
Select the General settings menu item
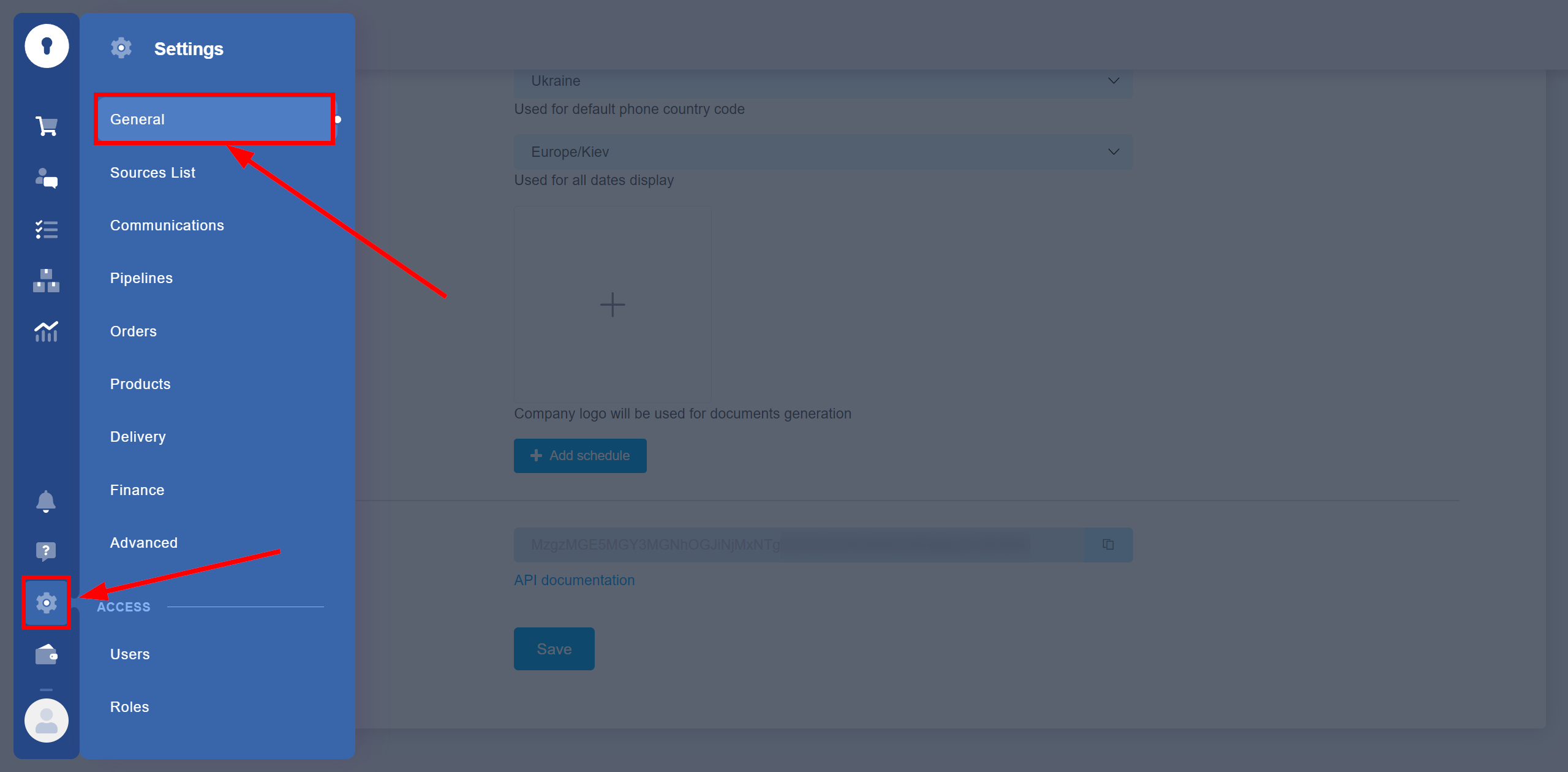click(213, 119)
